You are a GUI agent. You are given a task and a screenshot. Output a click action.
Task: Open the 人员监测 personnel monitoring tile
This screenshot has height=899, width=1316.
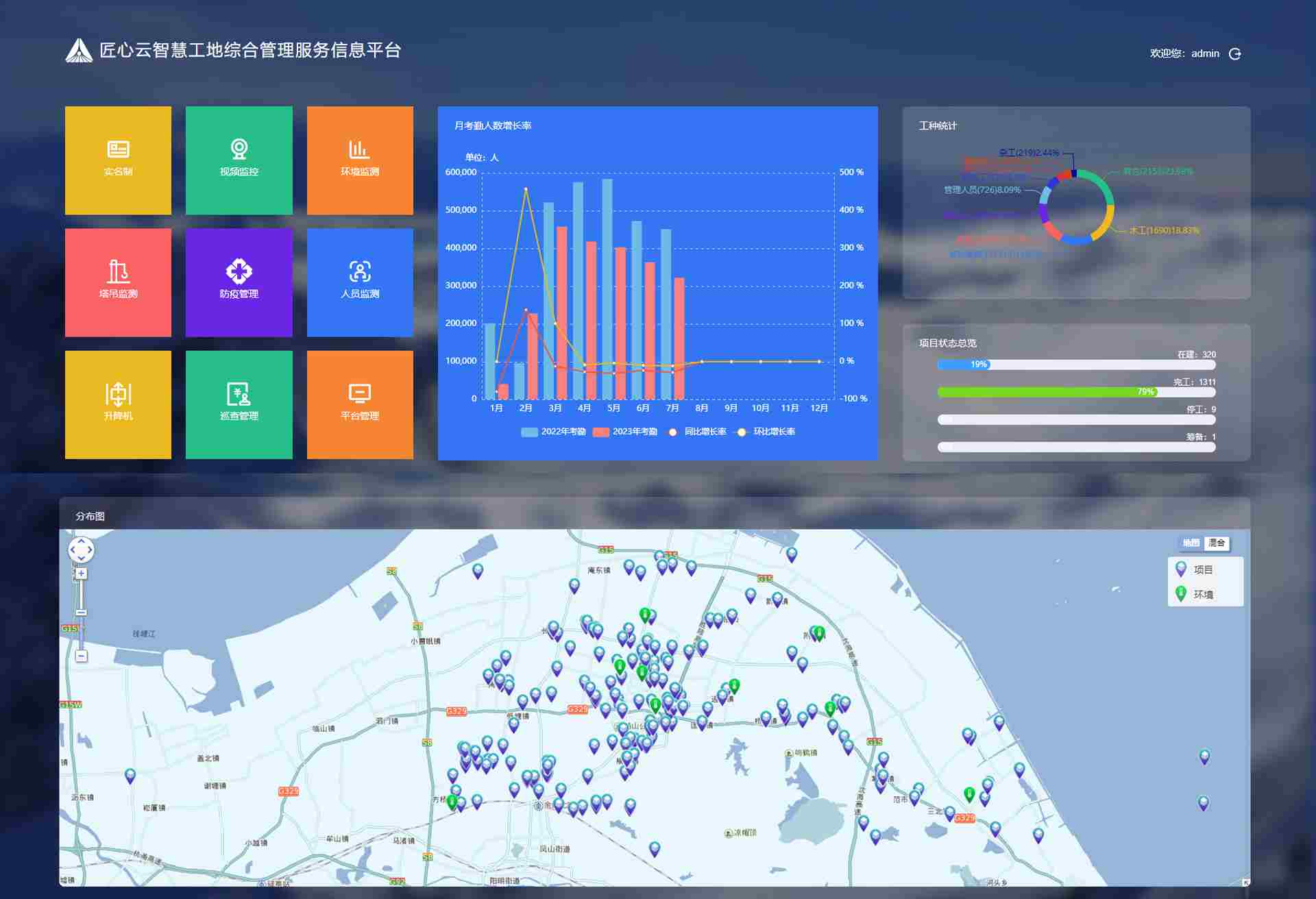pos(360,282)
